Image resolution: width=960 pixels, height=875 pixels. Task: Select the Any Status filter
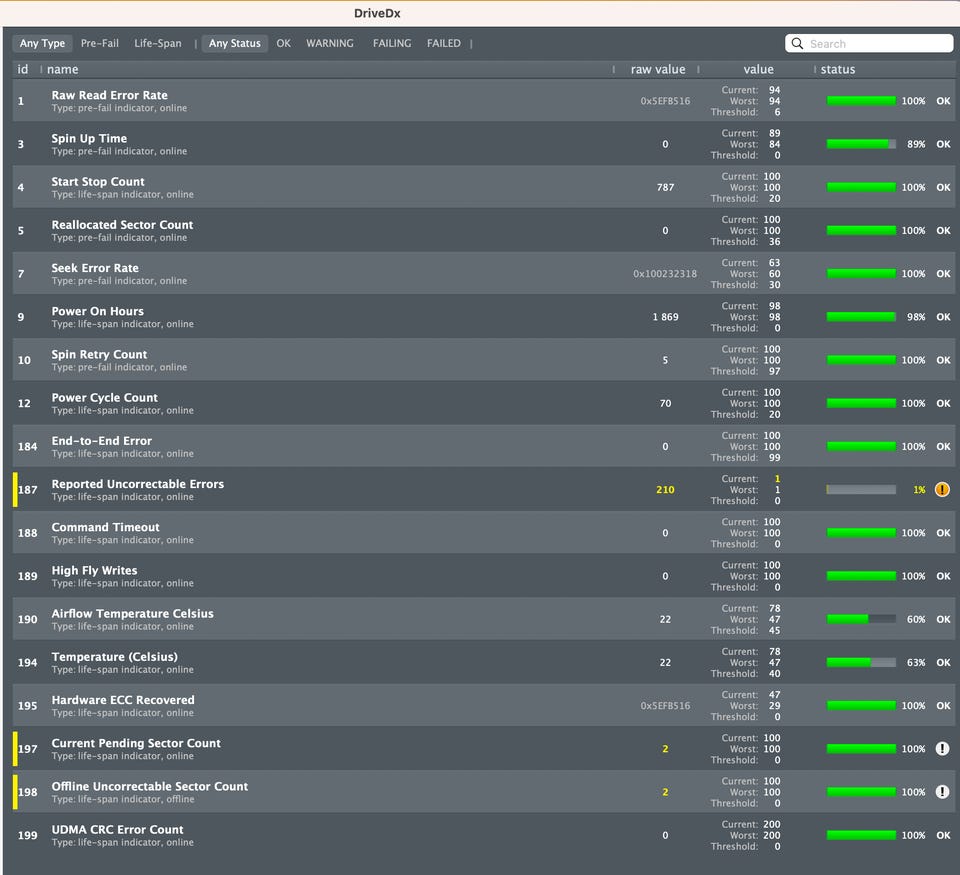click(234, 43)
